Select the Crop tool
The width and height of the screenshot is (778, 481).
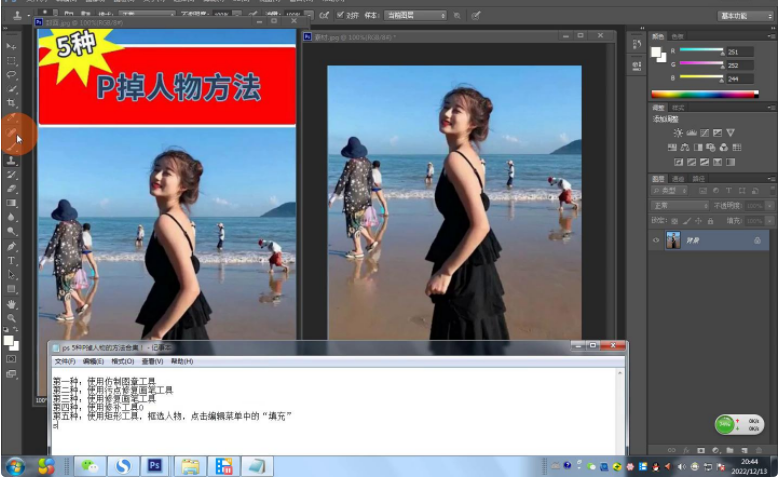coord(11,103)
